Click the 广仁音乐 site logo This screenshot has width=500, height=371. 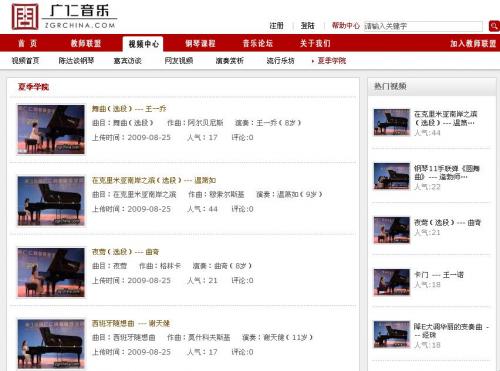[x=64, y=17]
